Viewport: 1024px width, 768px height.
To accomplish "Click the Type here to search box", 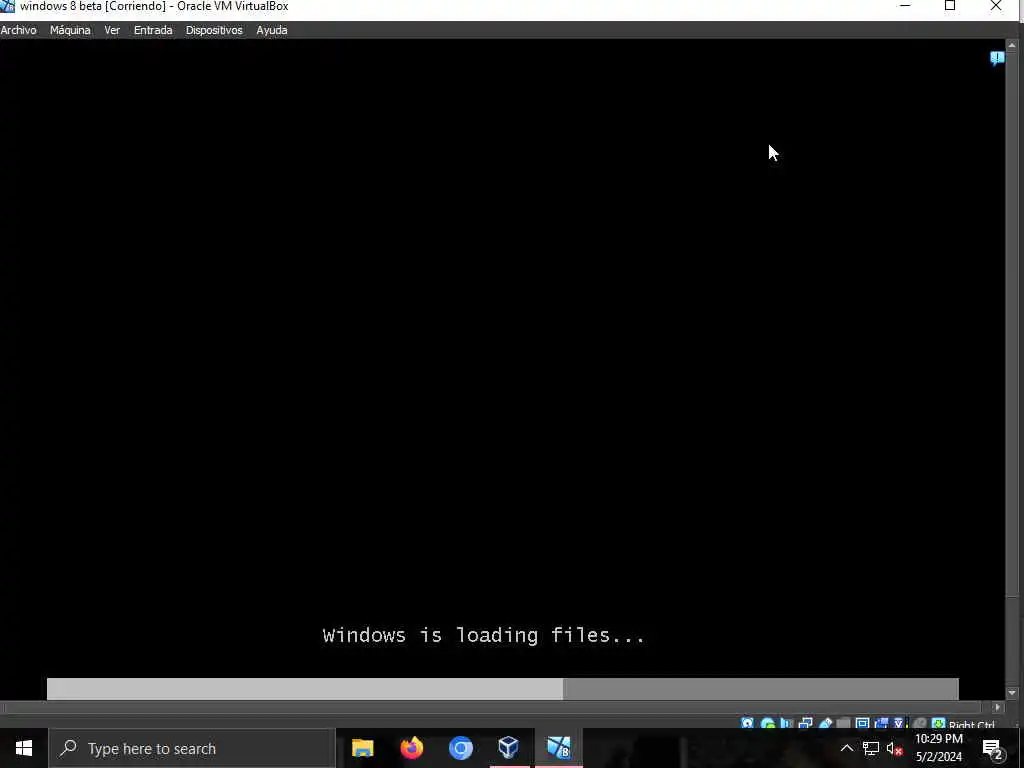I will pos(192,748).
